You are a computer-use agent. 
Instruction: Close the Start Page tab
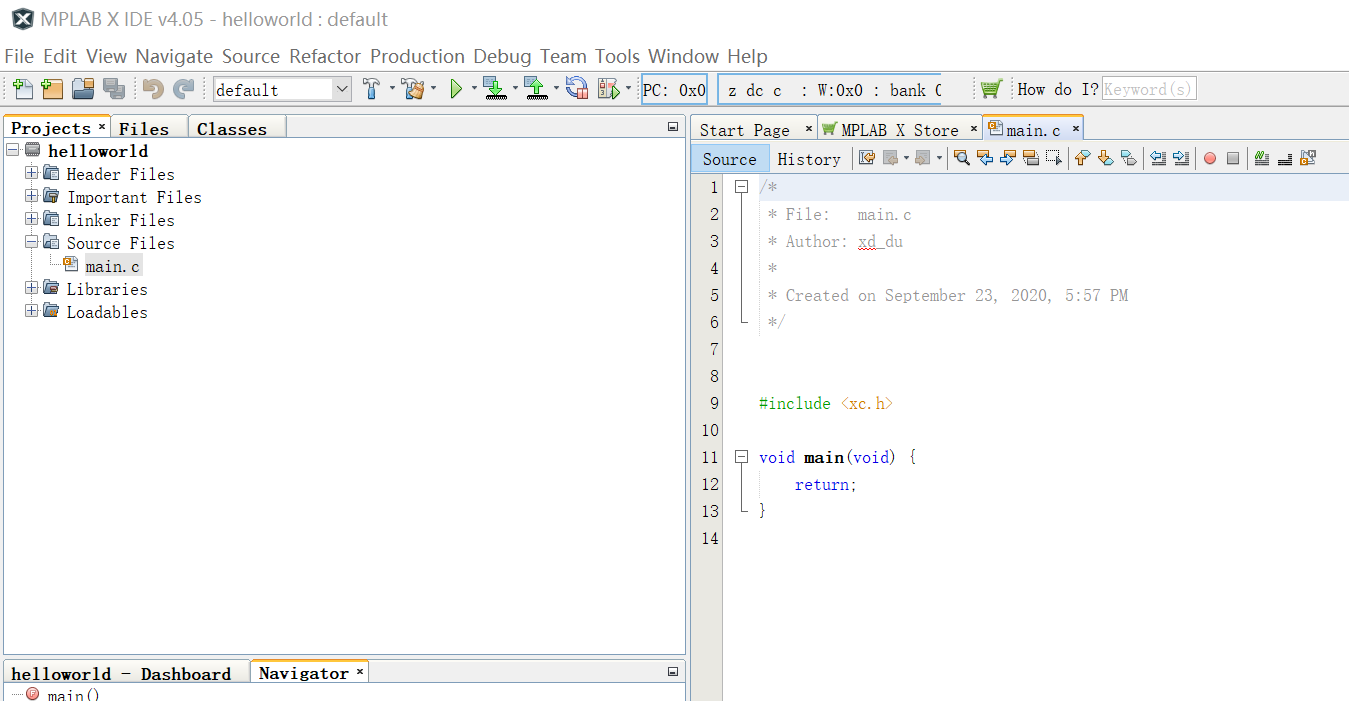[809, 128]
